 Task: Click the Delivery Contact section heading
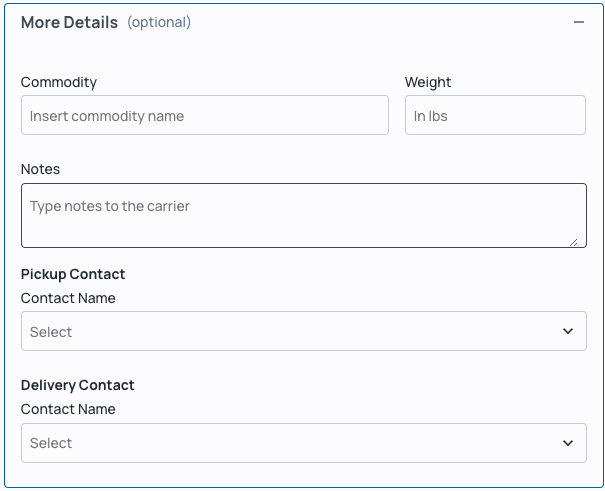click(x=77, y=385)
